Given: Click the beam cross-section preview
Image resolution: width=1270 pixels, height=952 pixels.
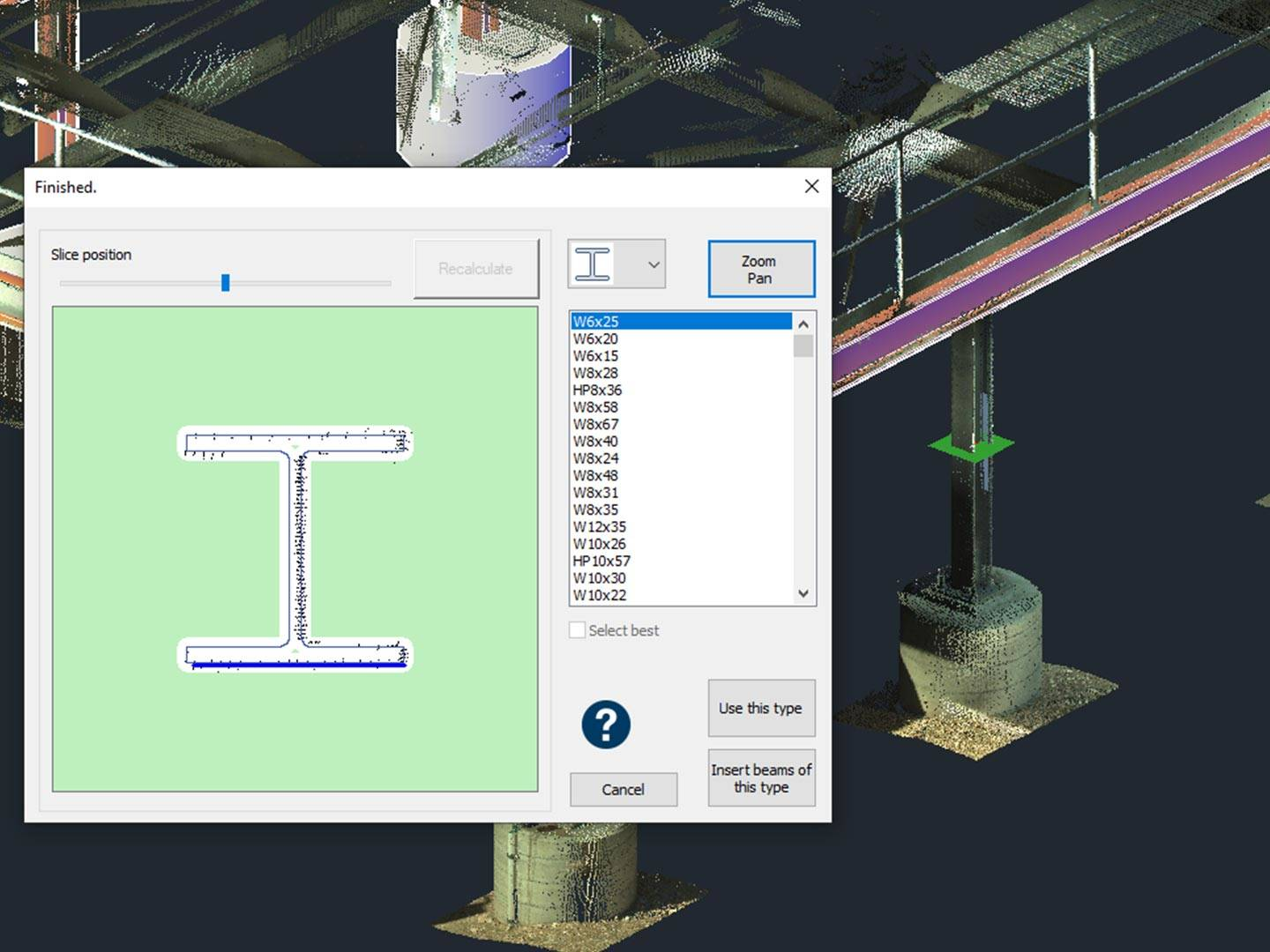Looking at the screenshot, I should tap(295, 549).
